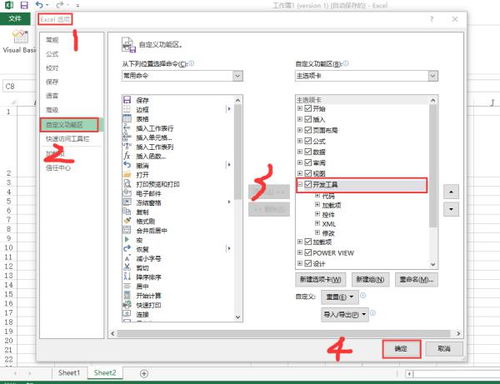Click the Move Up arrow button
The width and height of the screenshot is (500, 384).
(451, 192)
